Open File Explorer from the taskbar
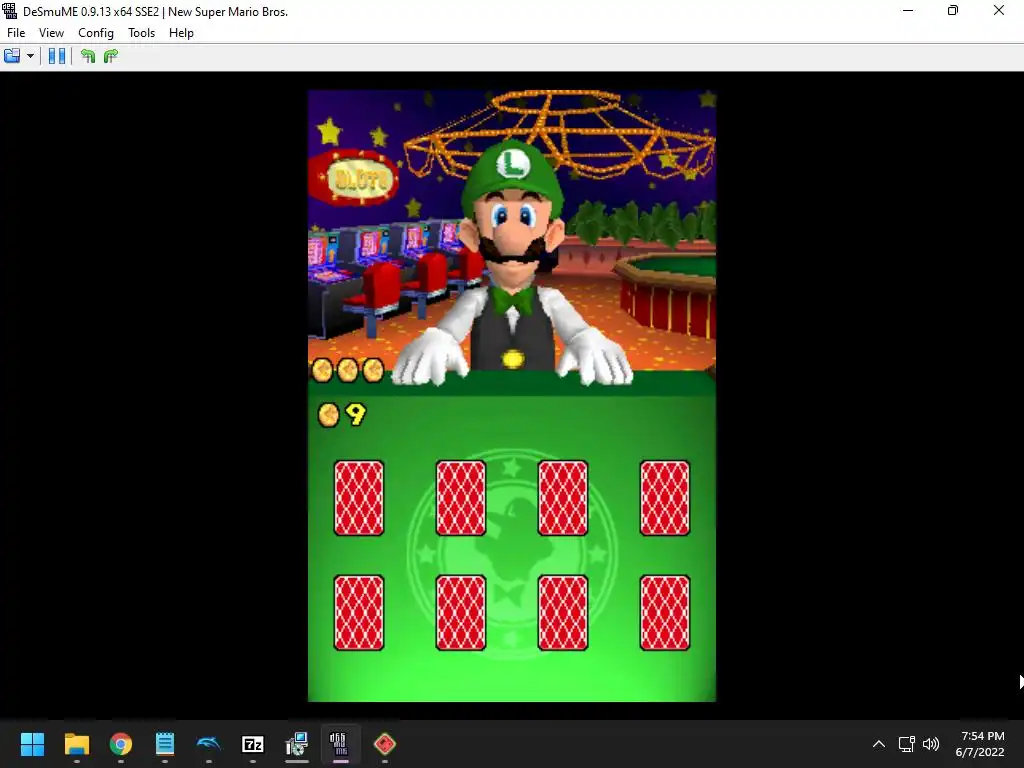Screen dimensions: 1024x768 point(76,744)
